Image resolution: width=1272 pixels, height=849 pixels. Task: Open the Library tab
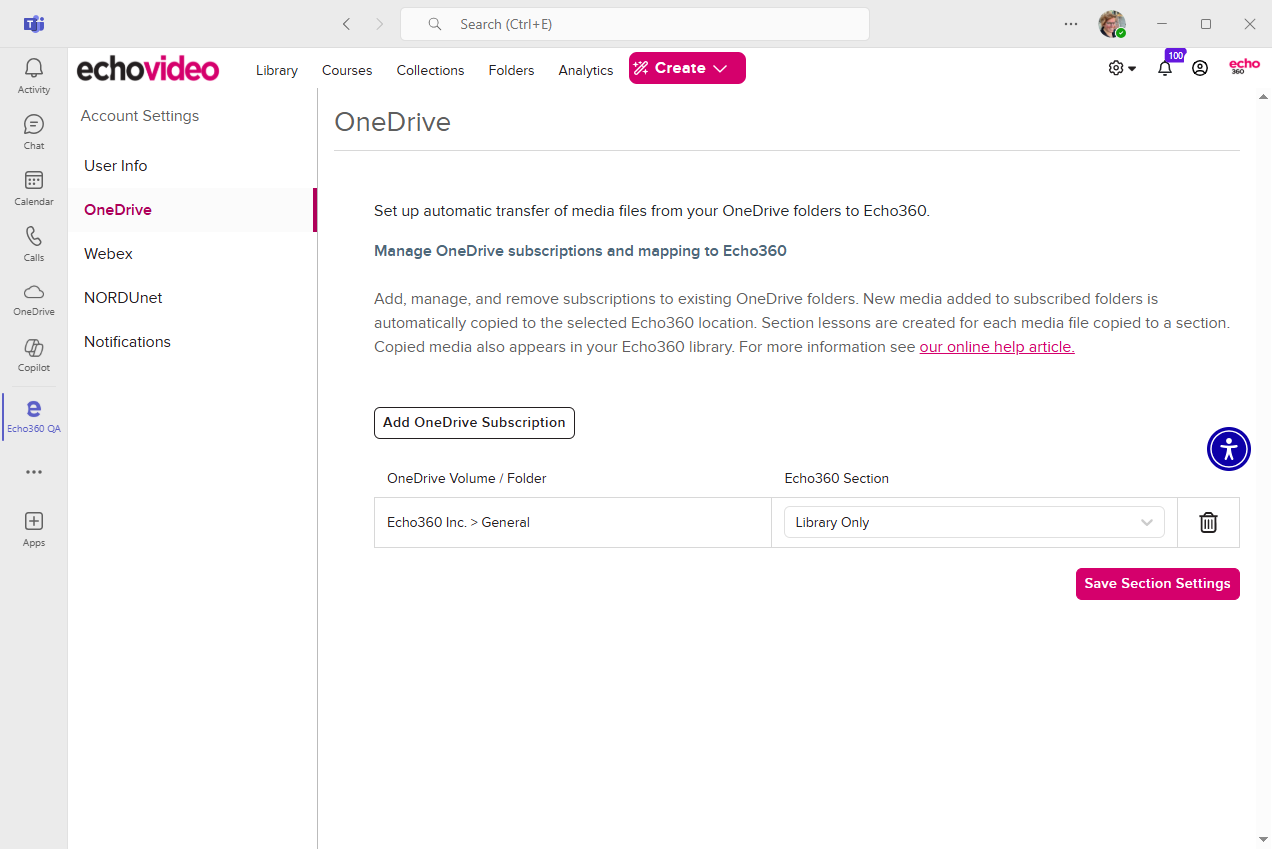[277, 70]
